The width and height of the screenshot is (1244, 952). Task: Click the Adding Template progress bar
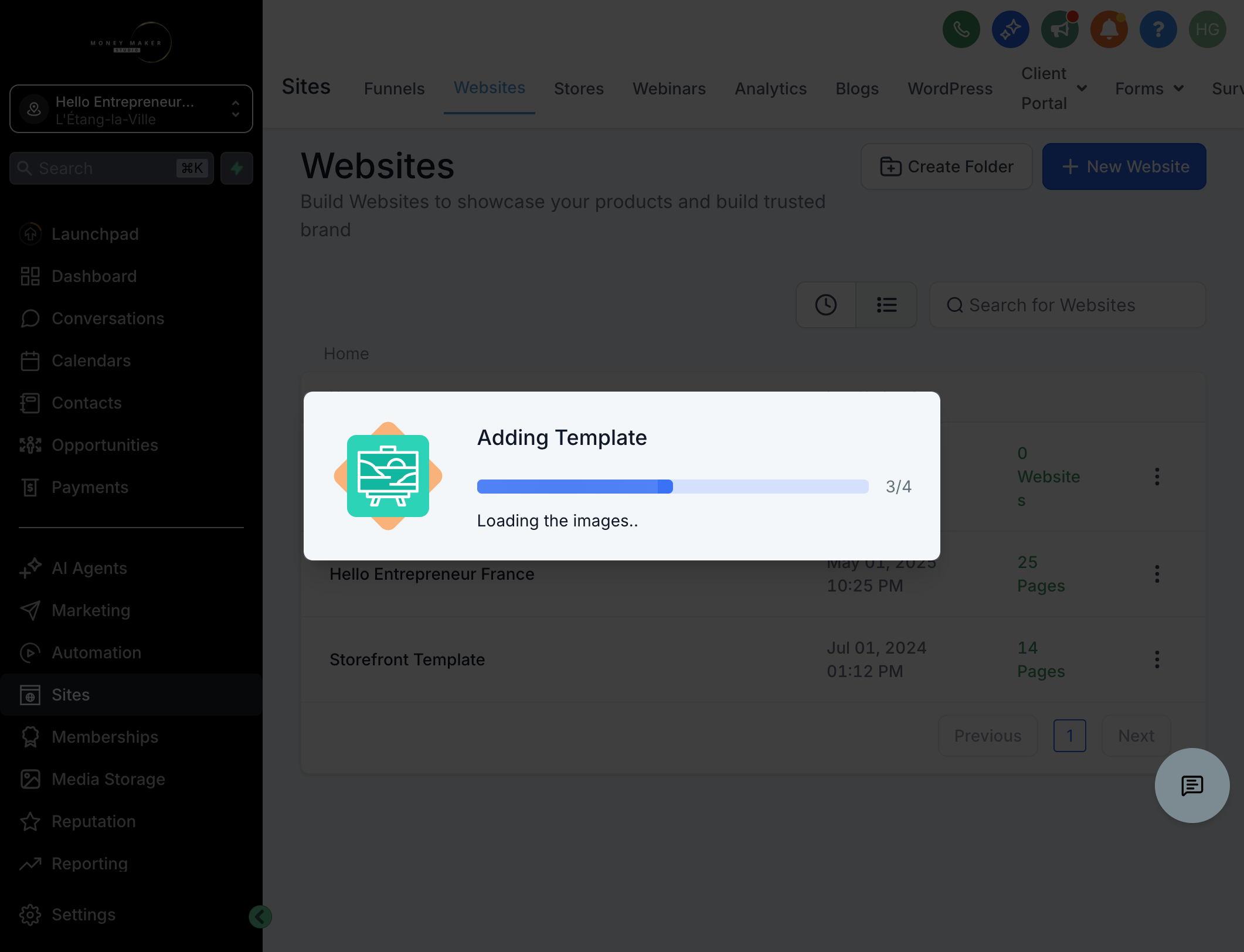672,487
